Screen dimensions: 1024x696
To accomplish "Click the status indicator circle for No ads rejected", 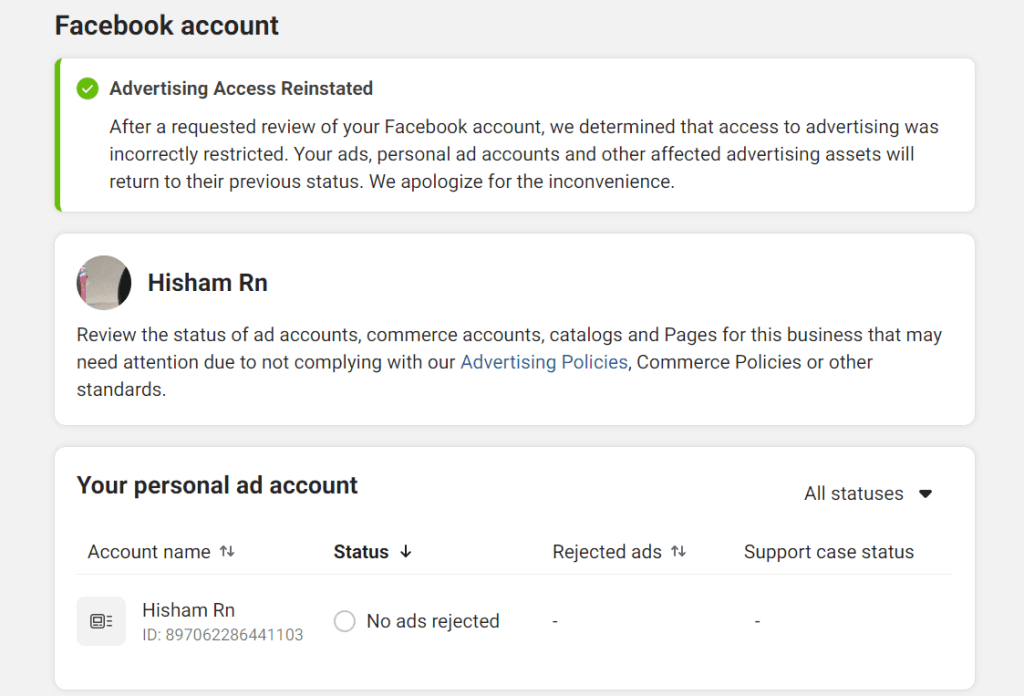I will 344,620.
